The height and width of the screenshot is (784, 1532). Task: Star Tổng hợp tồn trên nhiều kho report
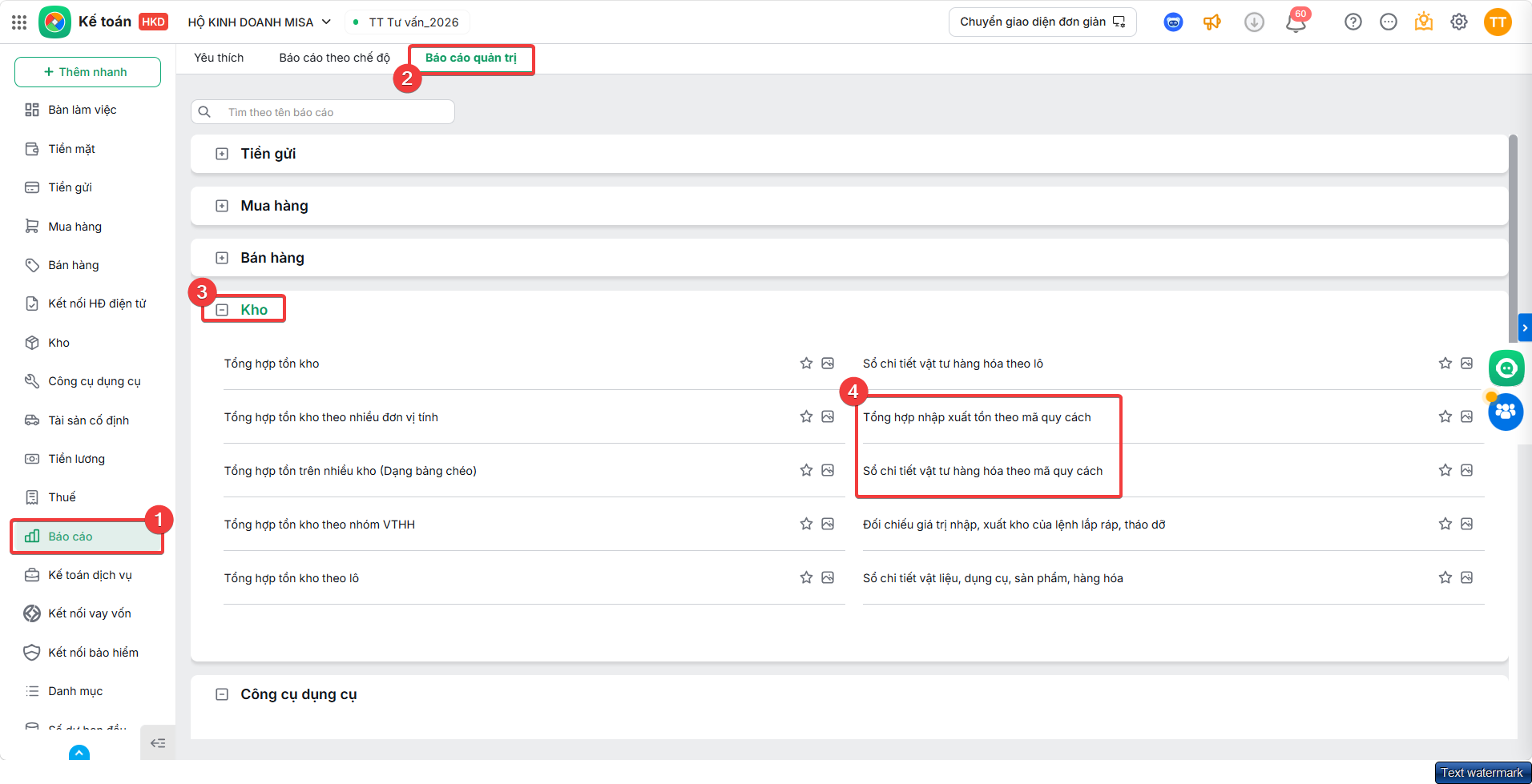click(x=806, y=470)
